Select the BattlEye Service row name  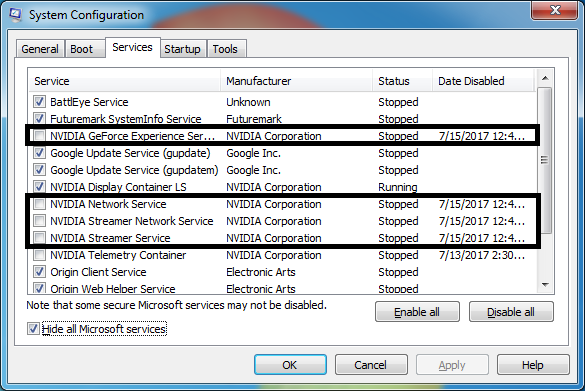pyautogui.click(x=89, y=102)
